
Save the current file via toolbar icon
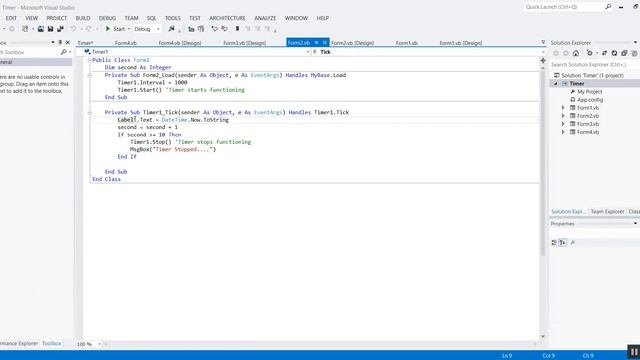click(x=51, y=29)
